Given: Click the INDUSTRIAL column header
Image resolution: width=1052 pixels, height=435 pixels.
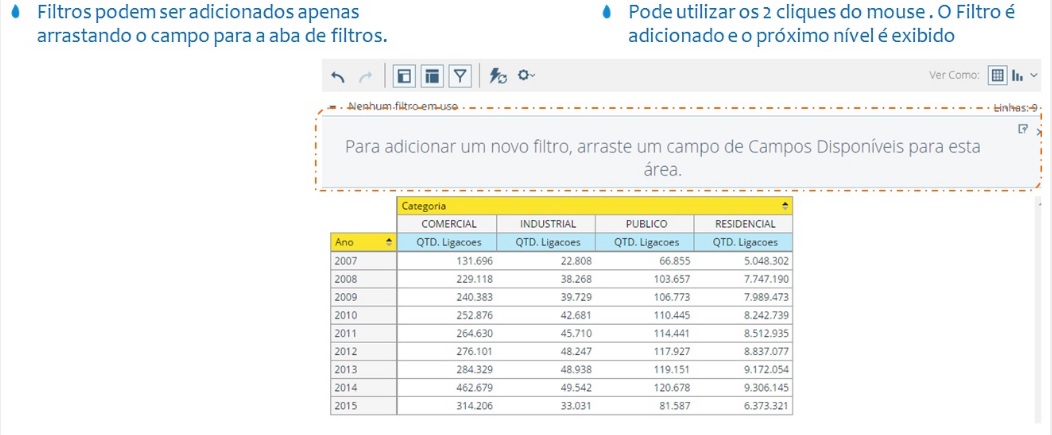Looking at the screenshot, I should click(545, 224).
